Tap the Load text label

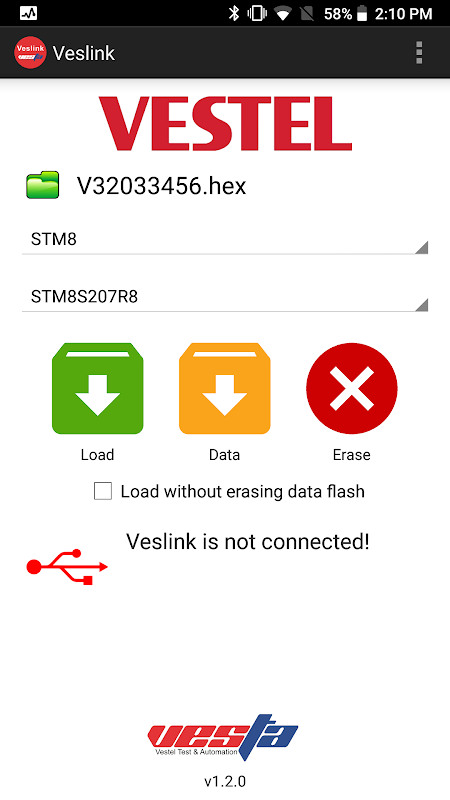97,455
